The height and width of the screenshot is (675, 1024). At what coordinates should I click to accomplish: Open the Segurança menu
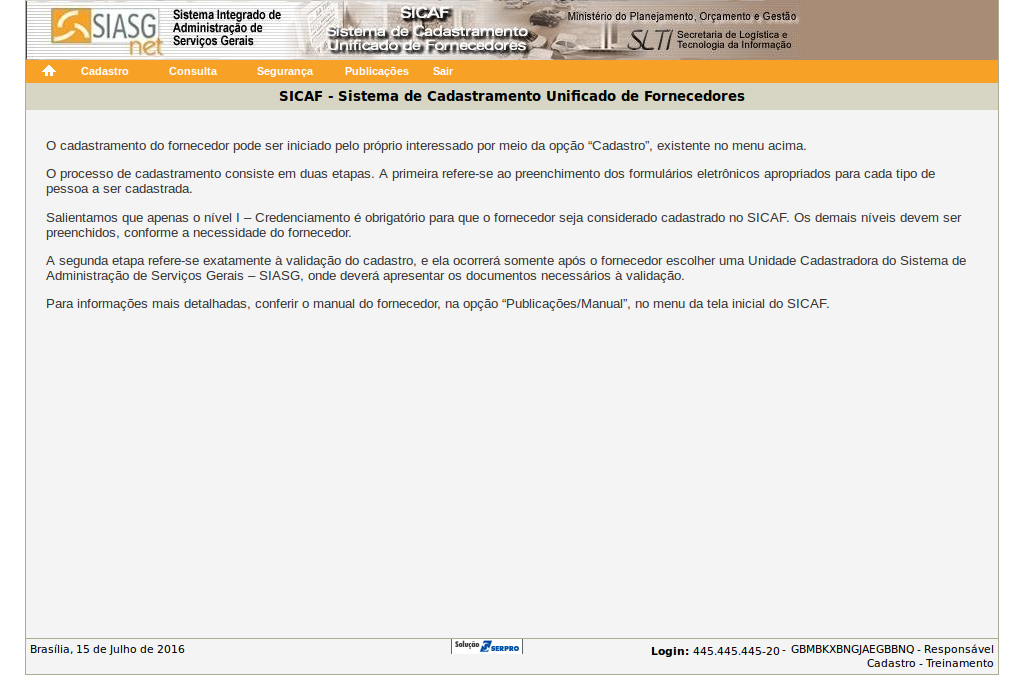click(x=285, y=71)
